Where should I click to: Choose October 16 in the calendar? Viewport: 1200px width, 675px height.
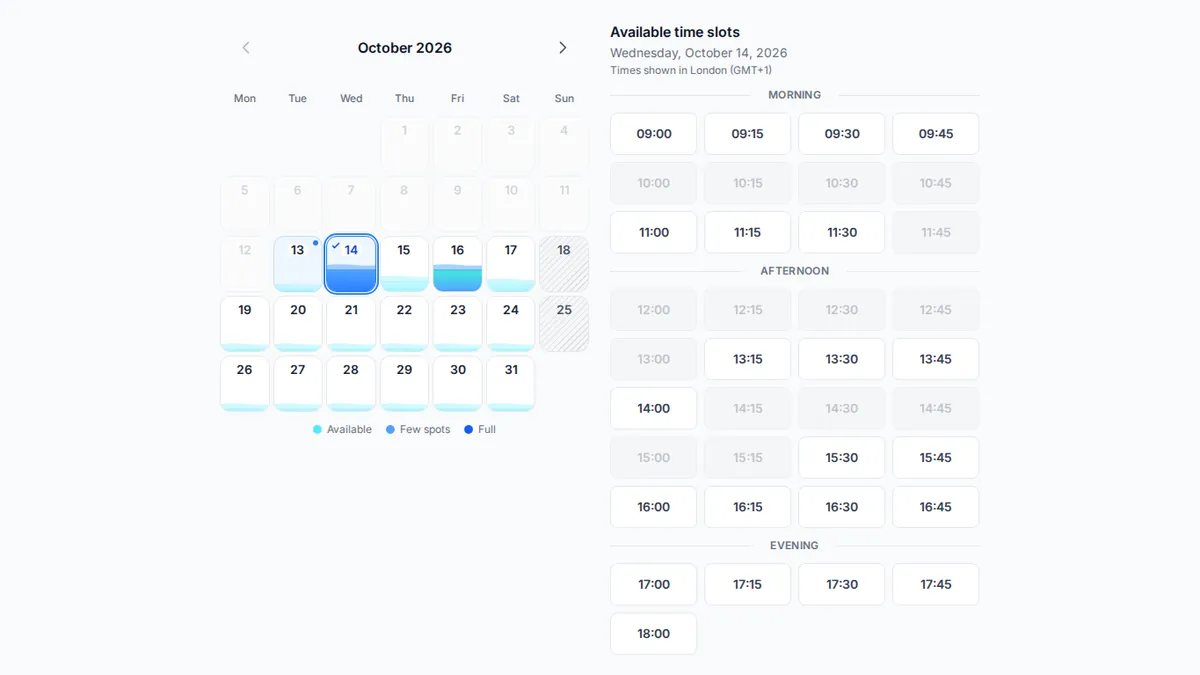pos(458,264)
